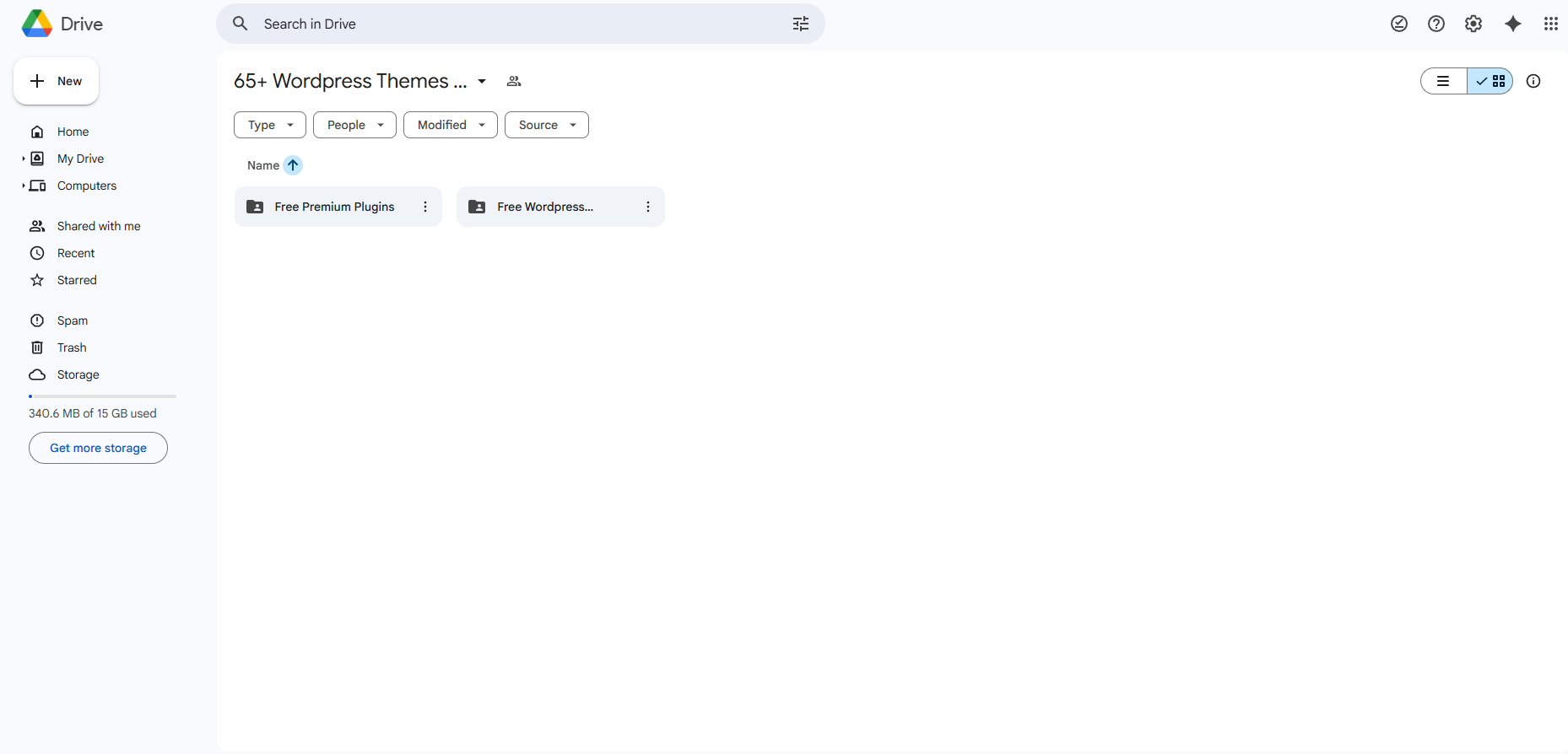Image resolution: width=1568 pixels, height=754 pixels.
Task: Click the search magnifier icon
Action: click(241, 24)
